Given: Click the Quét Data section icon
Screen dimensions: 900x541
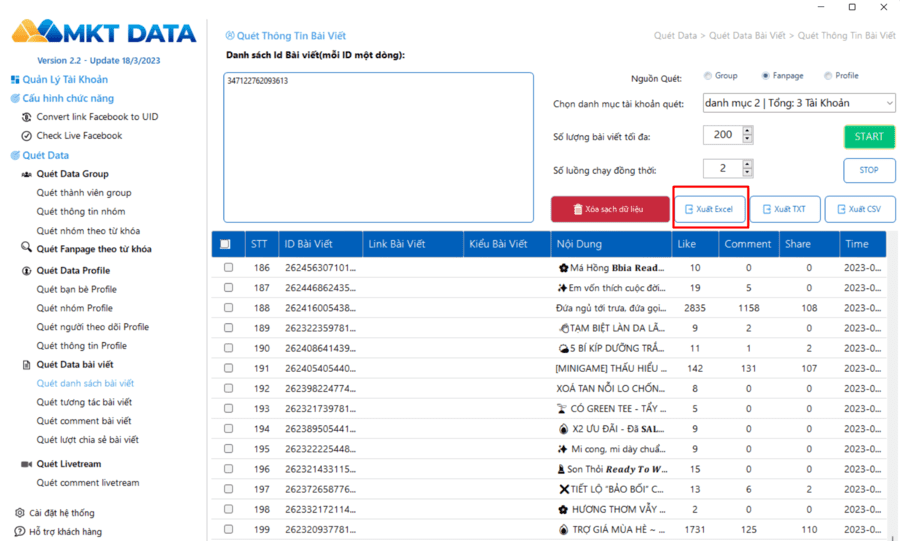Looking at the screenshot, I should coord(15,155).
